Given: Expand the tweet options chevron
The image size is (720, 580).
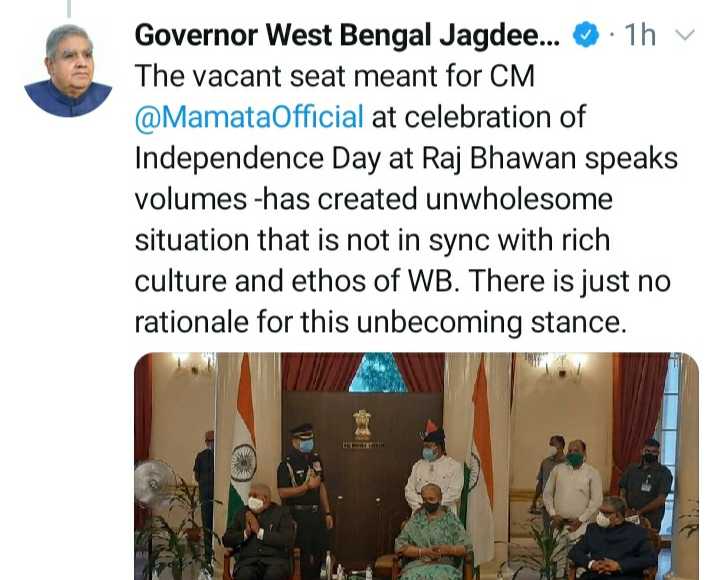Looking at the screenshot, I should (685, 35).
